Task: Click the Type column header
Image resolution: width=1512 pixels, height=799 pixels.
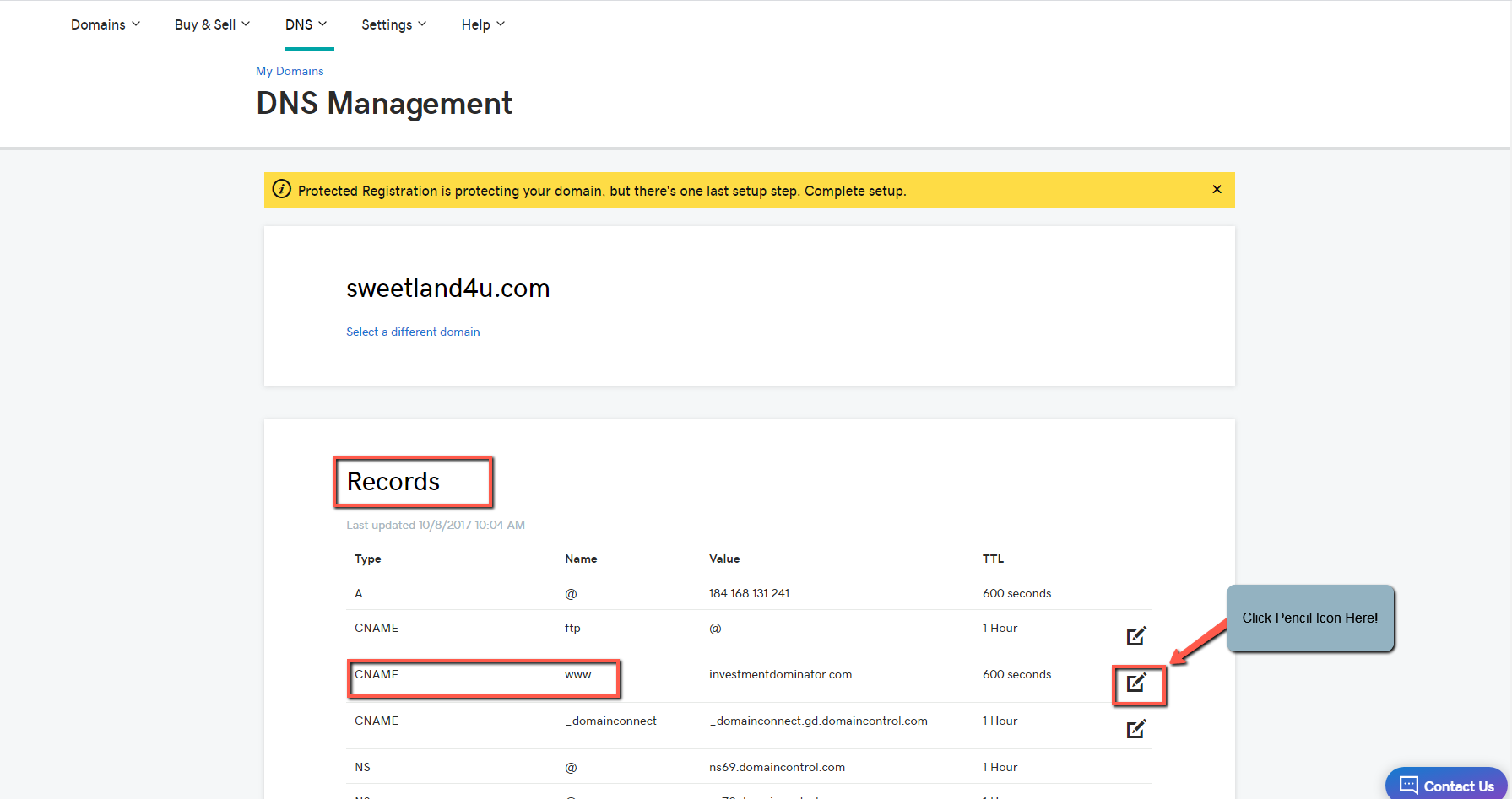Action: [x=367, y=559]
